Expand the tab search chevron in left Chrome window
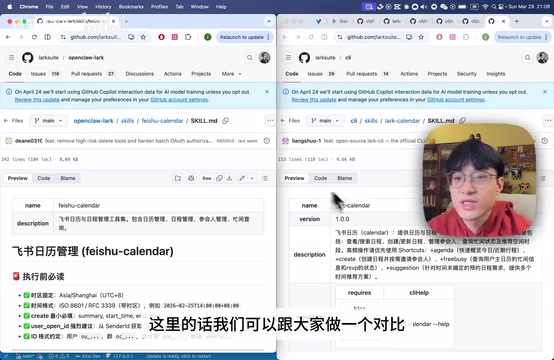 click(269, 21)
